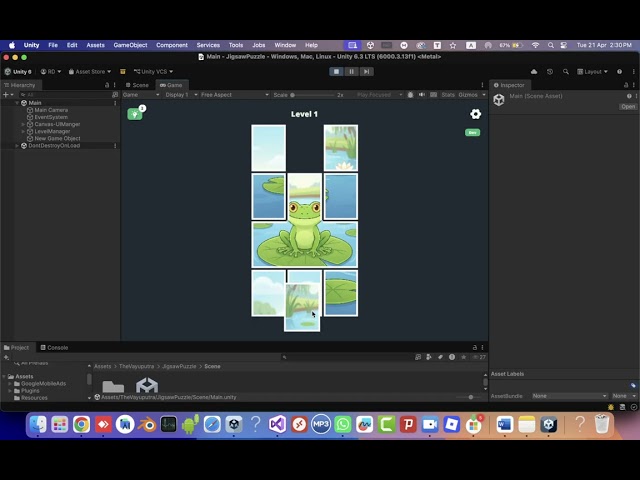Open the RD account dropdown
The height and width of the screenshot is (480, 640).
tap(51, 71)
